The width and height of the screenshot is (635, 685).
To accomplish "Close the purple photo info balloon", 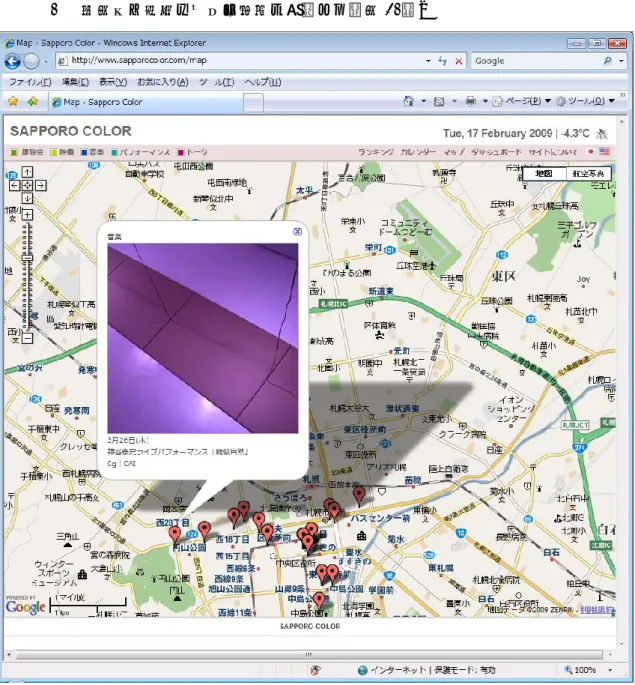I will tap(297, 232).
